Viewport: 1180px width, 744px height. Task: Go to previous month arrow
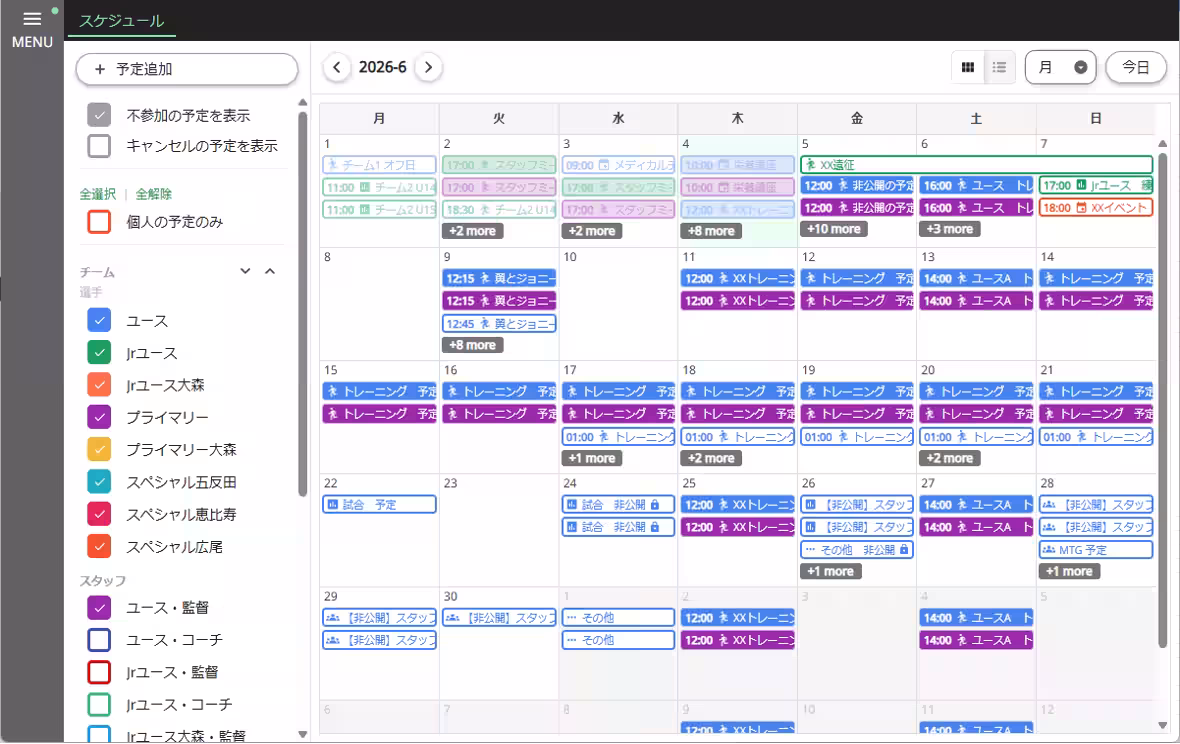point(337,68)
